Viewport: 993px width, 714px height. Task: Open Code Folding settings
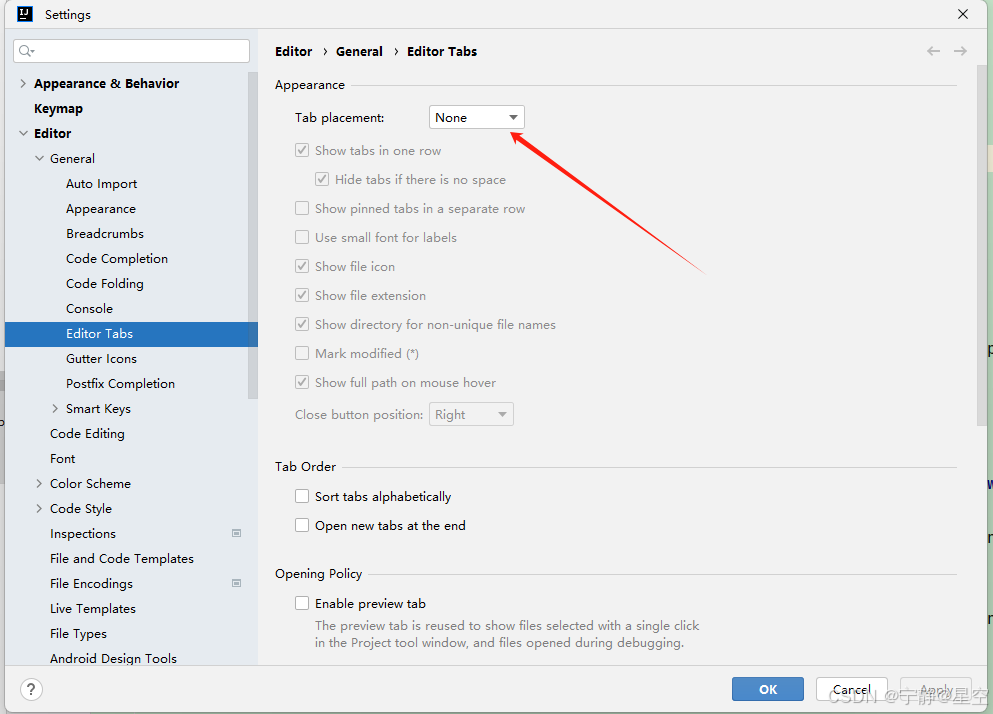coord(104,284)
